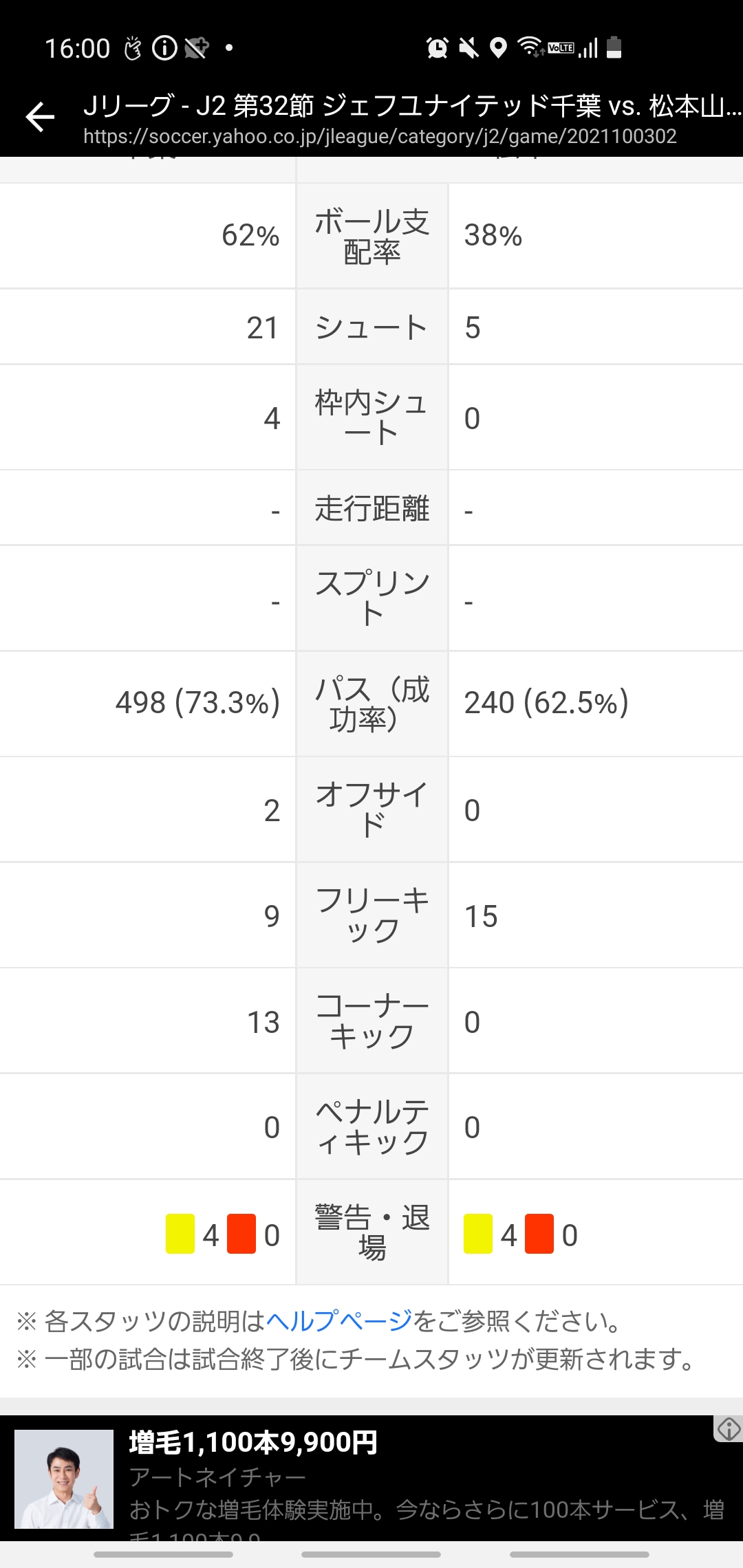Image resolution: width=743 pixels, height=1568 pixels.
Task: Tap the Wi-Fi signal status icon
Action: pyautogui.click(x=529, y=47)
